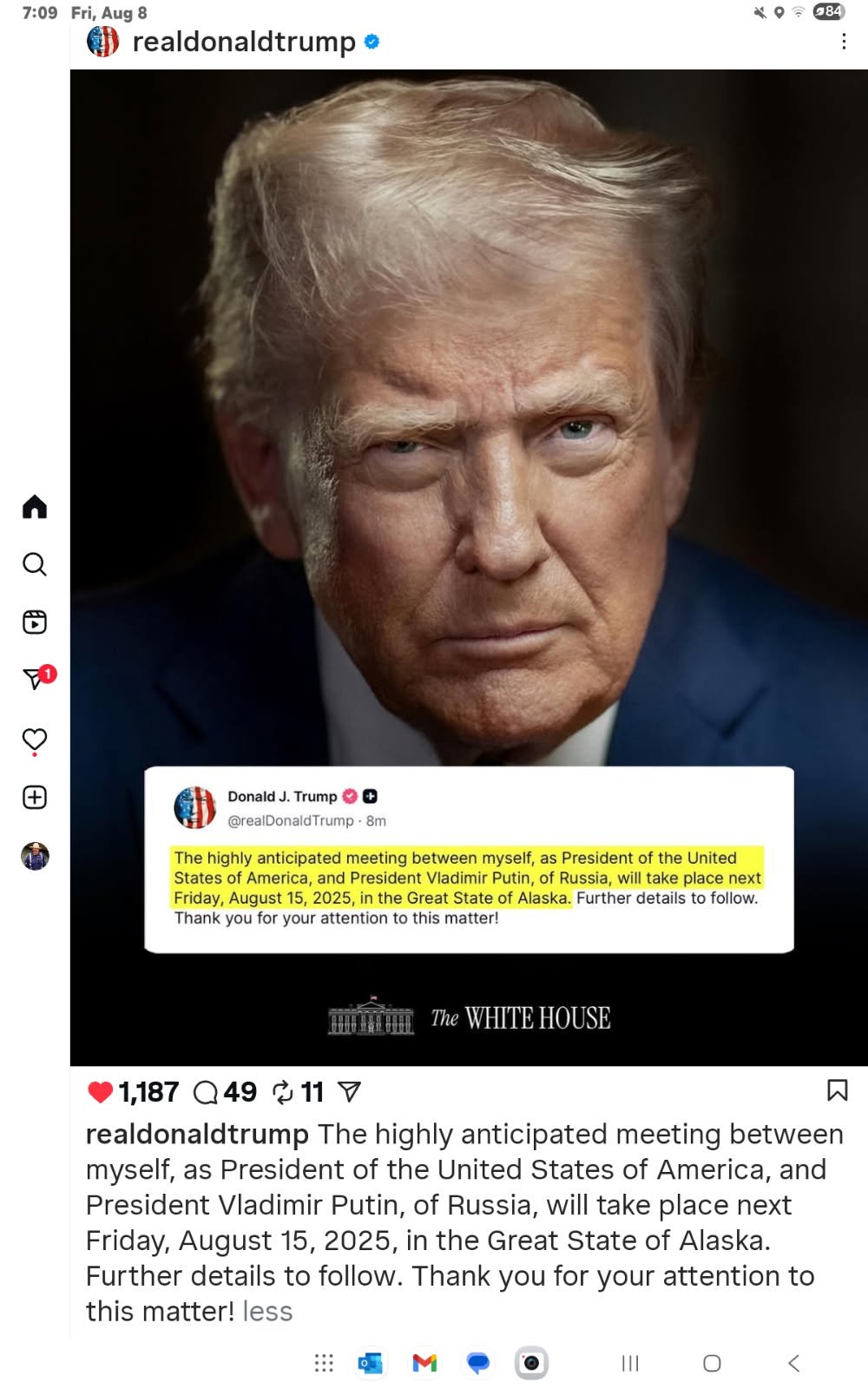Open the Home feed icon
Screen dimensions: 868x1389
tap(35, 506)
